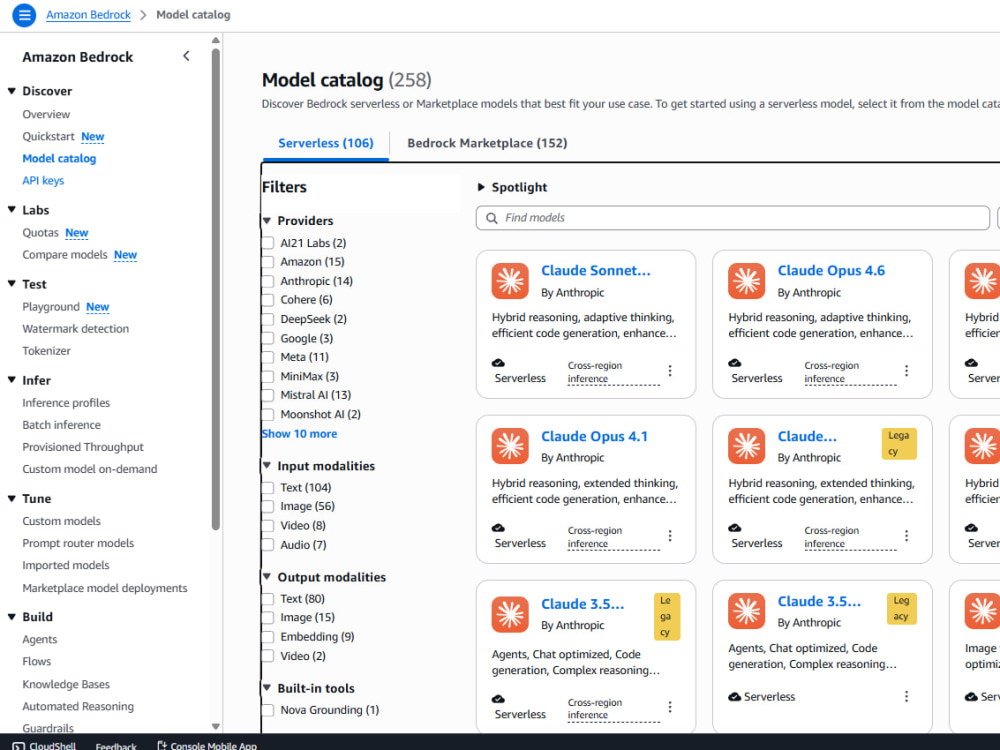Click the sidebar scroll-up arrow
The image size is (1000, 750).
pos(216,40)
